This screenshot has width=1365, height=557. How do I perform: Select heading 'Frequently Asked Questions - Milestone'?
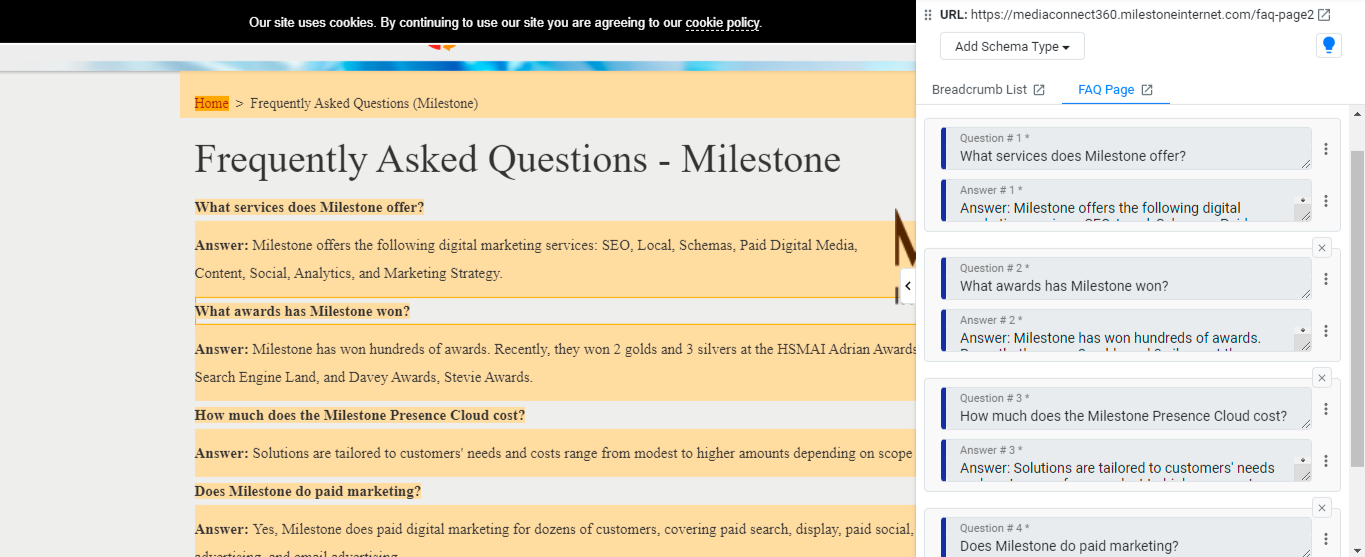tap(517, 159)
